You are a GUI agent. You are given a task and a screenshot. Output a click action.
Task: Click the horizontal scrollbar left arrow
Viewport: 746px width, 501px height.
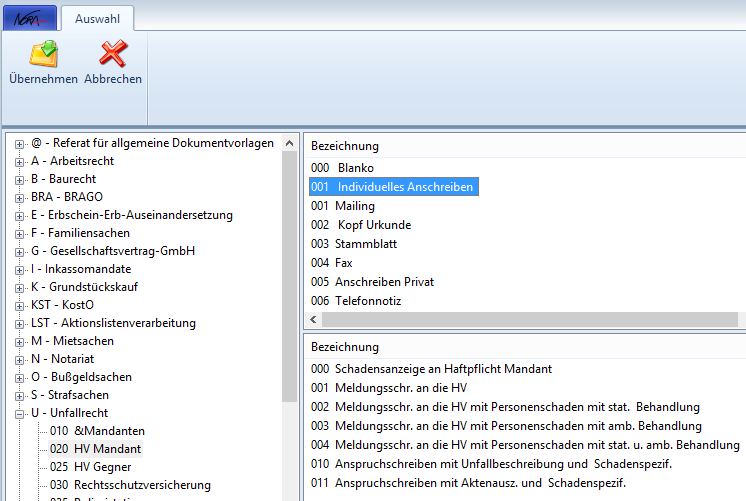(315, 319)
